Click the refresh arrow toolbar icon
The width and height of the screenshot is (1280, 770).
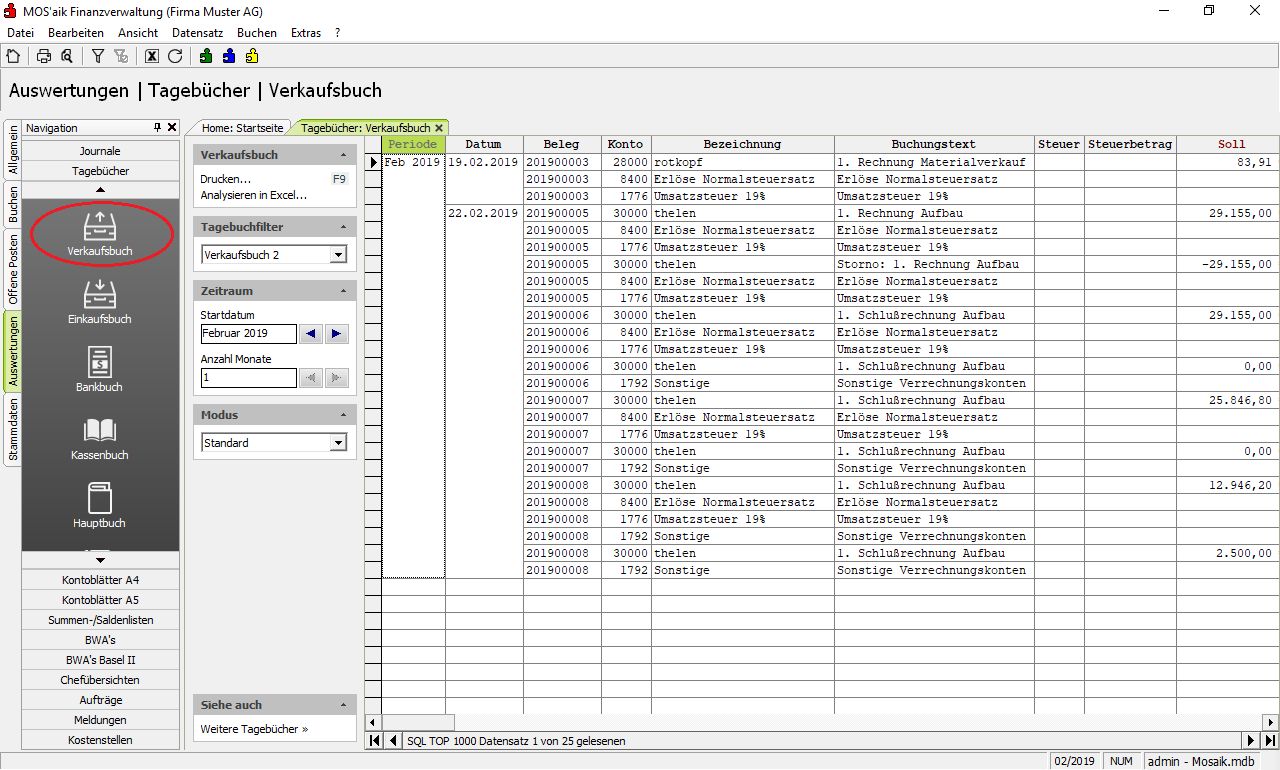175,56
